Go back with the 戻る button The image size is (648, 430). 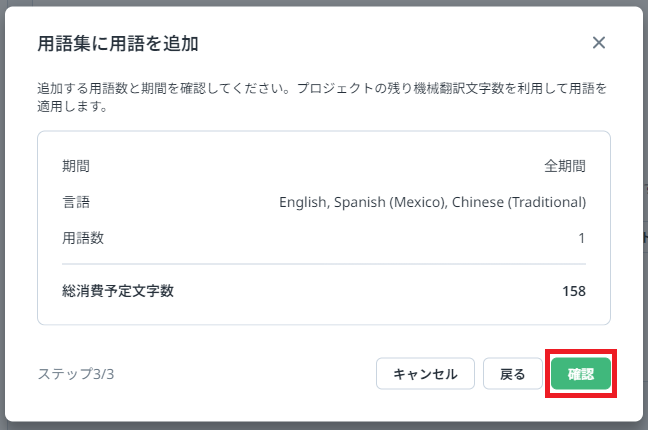(512, 374)
